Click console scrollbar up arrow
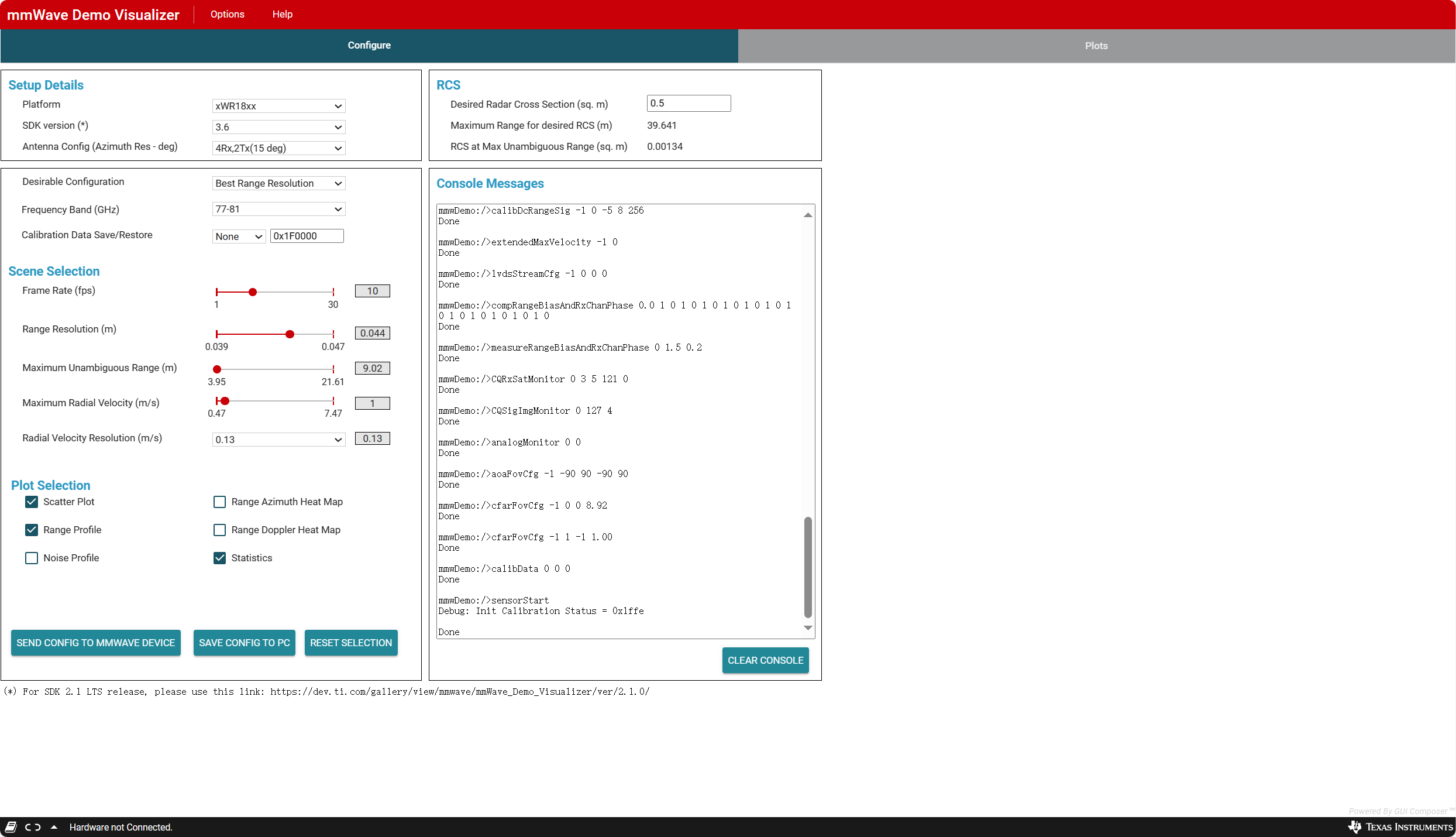 coord(807,215)
